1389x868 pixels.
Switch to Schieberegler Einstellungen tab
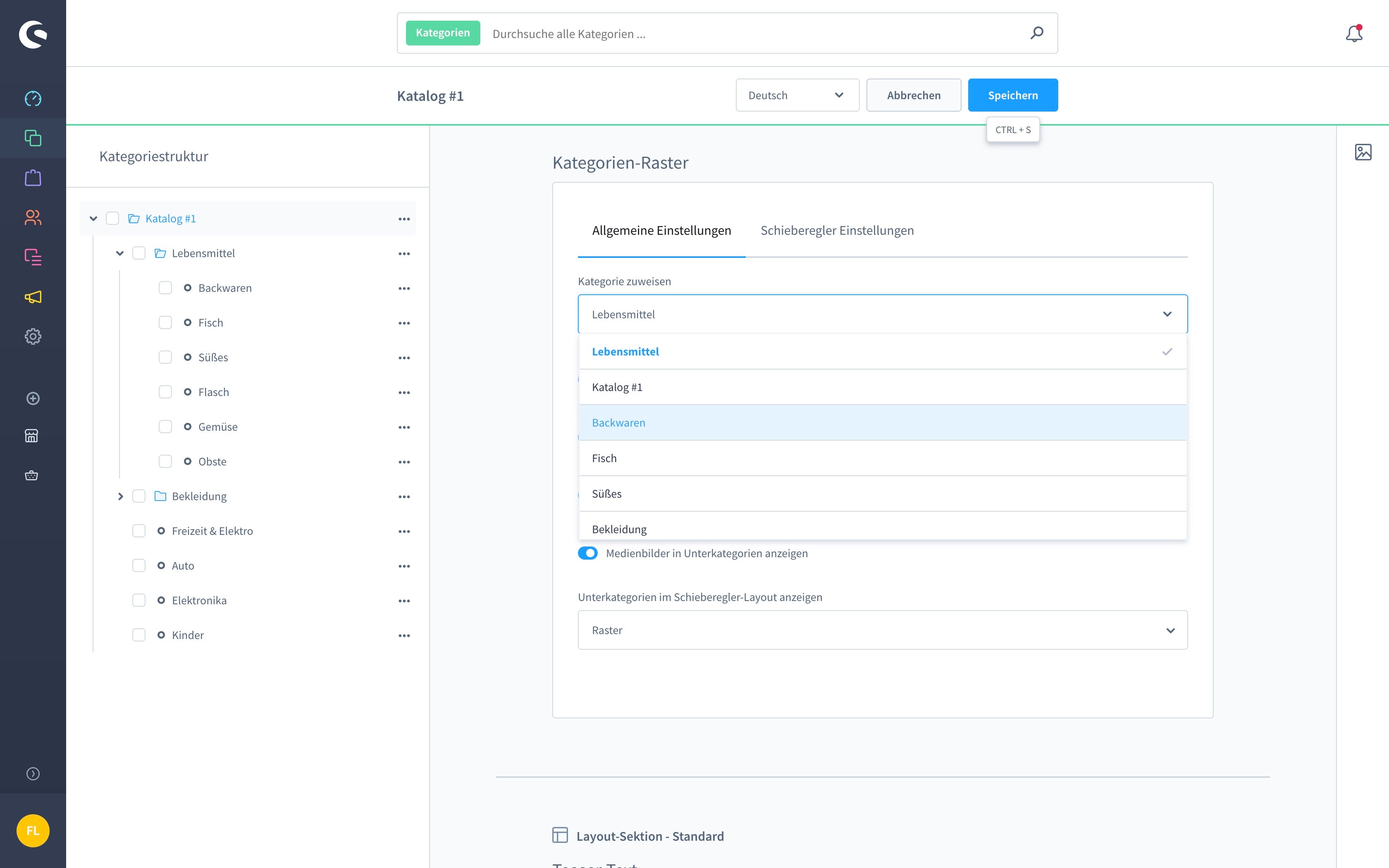pyautogui.click(x=837, y=230)
